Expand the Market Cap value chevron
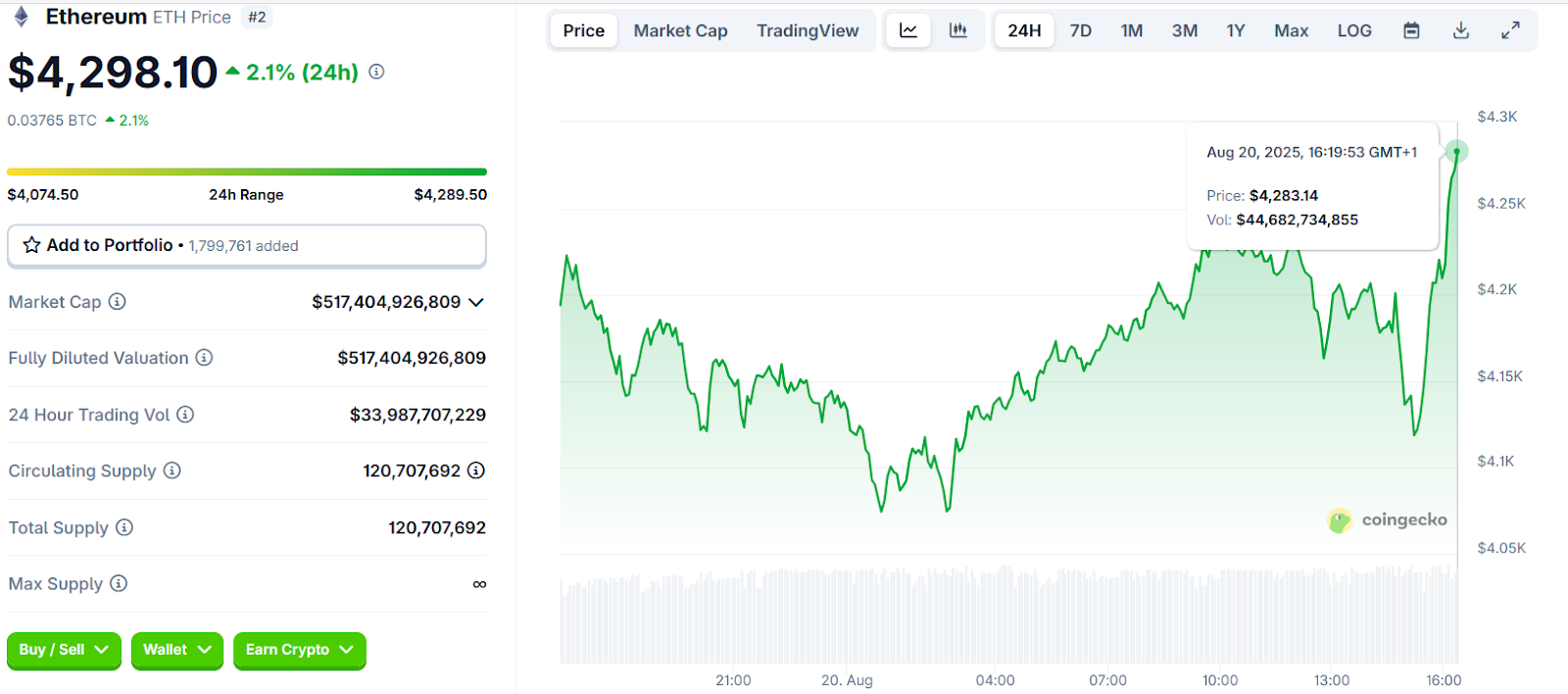This screenshot has width=1568, height=694. point(476,302)
